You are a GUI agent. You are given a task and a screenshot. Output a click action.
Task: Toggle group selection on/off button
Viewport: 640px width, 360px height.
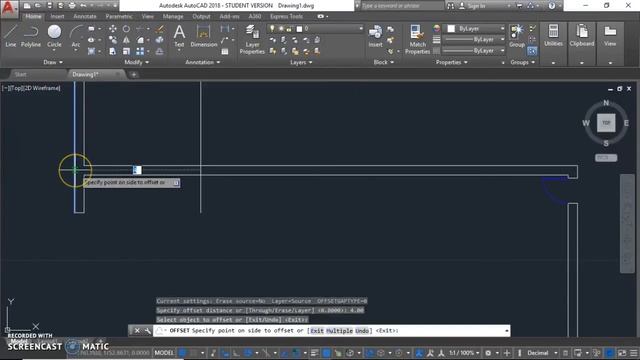click(x=532, y=51)
